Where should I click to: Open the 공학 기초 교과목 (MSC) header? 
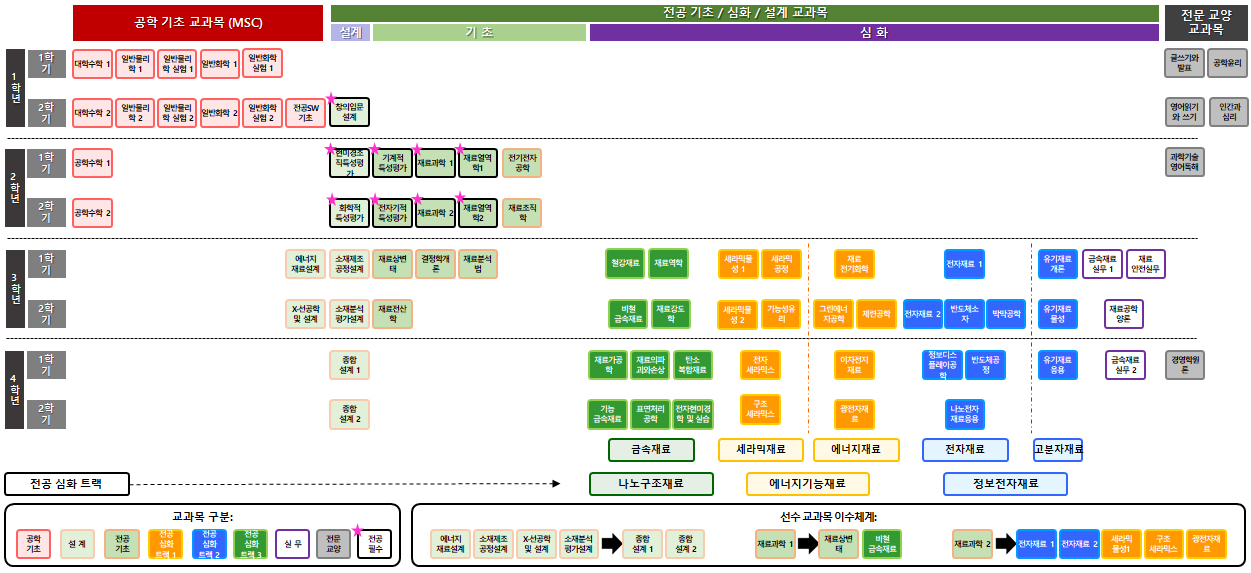pos(197,22)
